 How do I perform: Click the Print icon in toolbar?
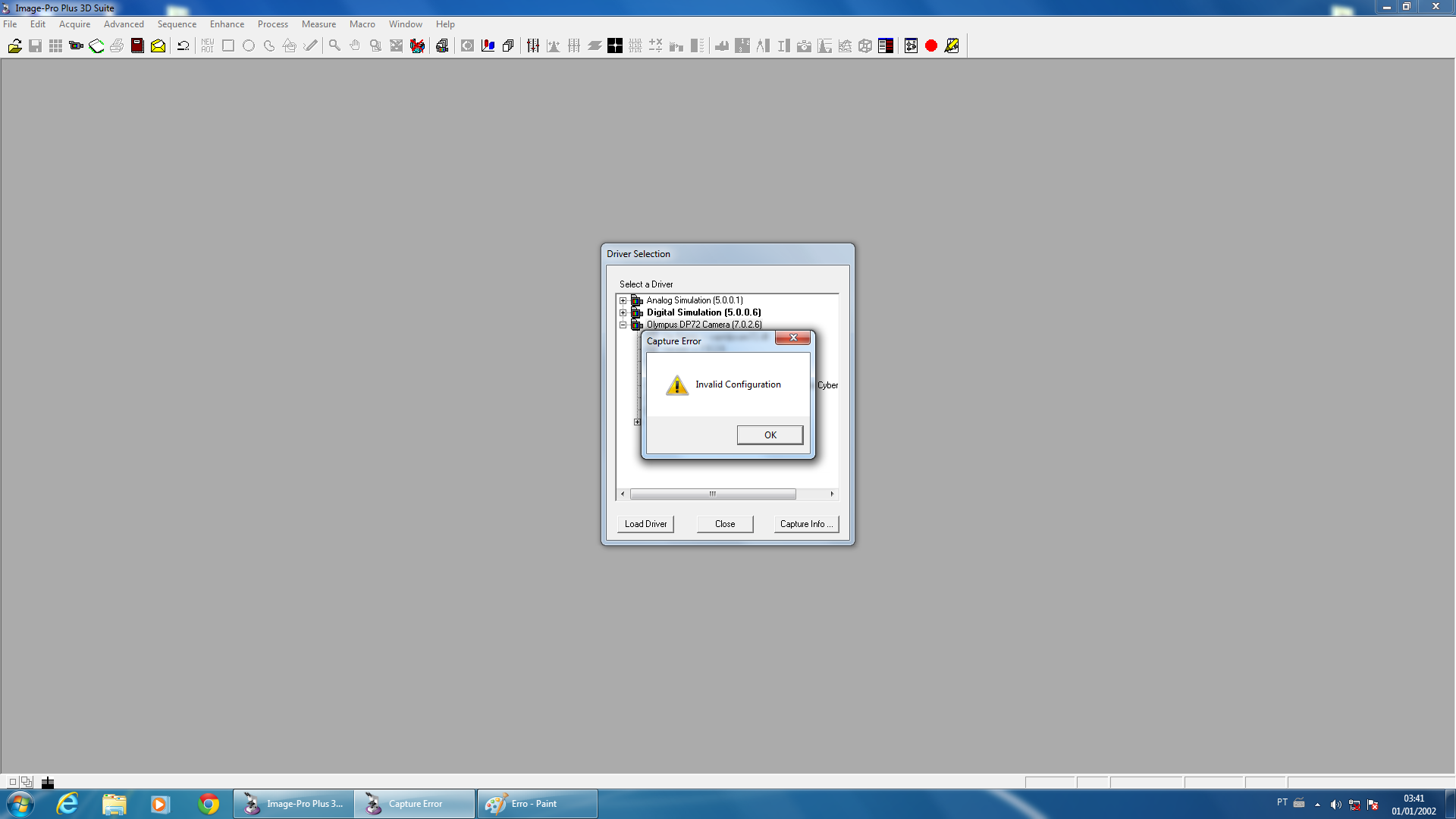(x=117, y=46)
